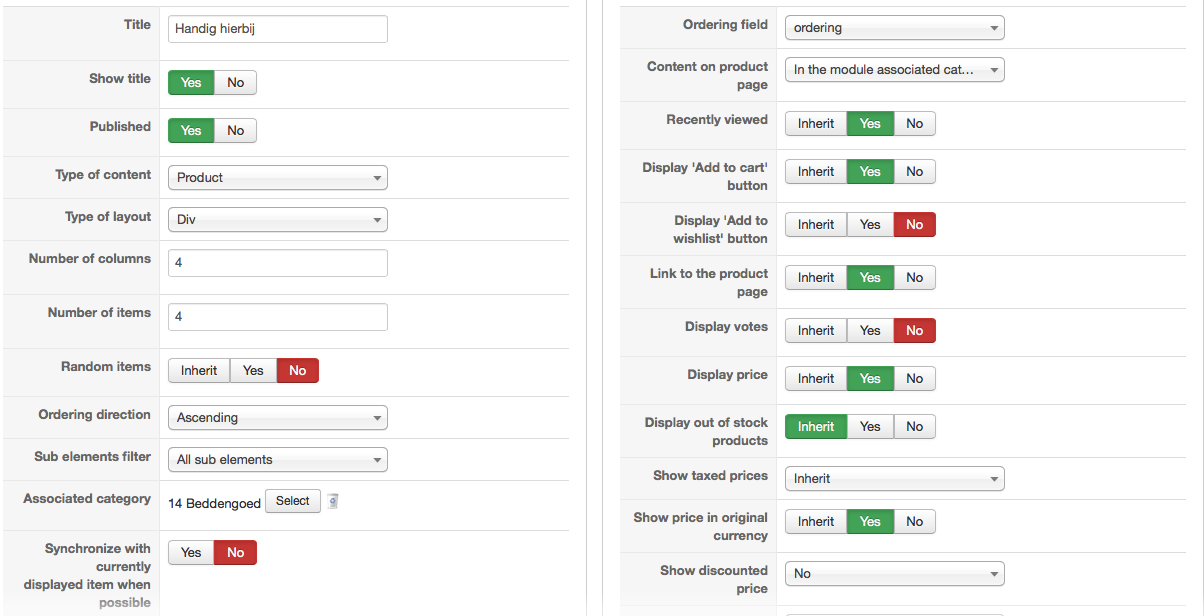Expand the Type of layout dropdown
The height and width of the screenshot is (616, 1204).
[277, 219]
